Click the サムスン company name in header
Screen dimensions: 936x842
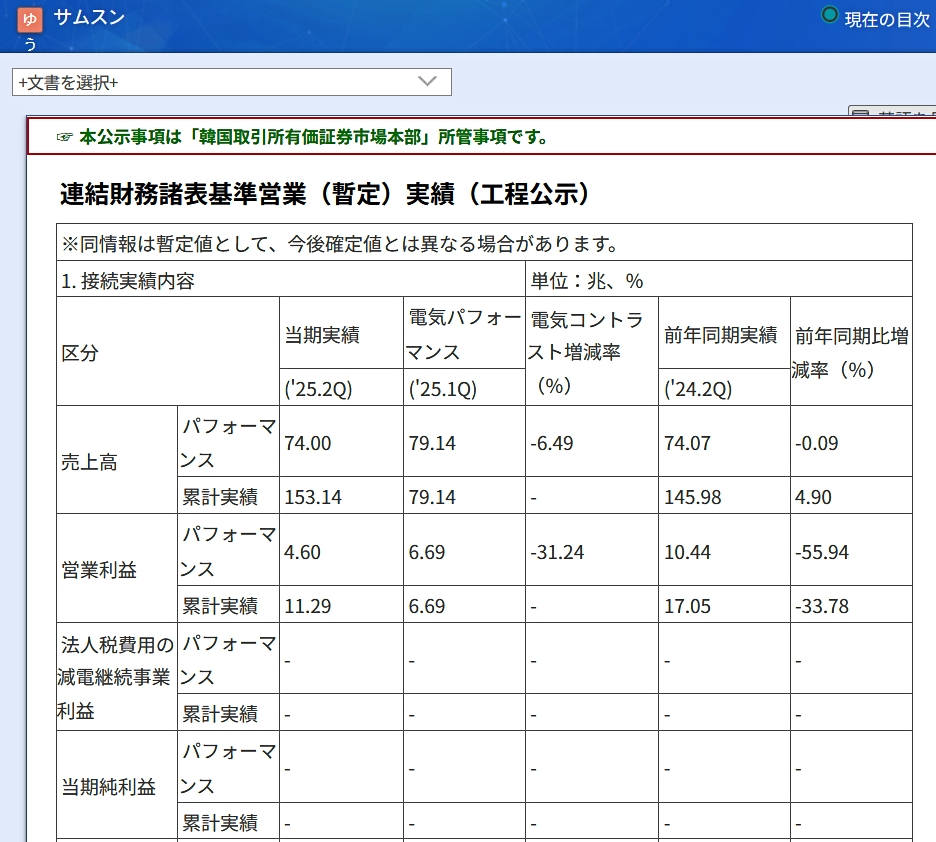[x=89, y=17]
